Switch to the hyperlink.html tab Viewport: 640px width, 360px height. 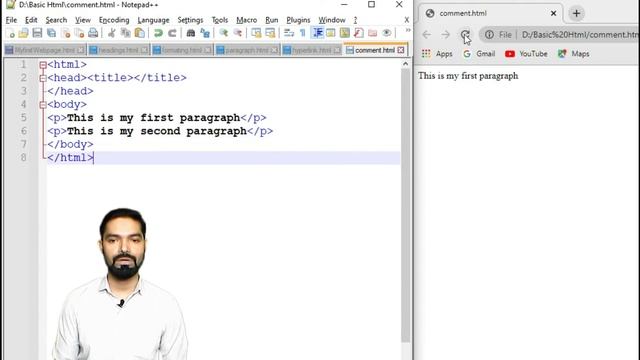311,50
